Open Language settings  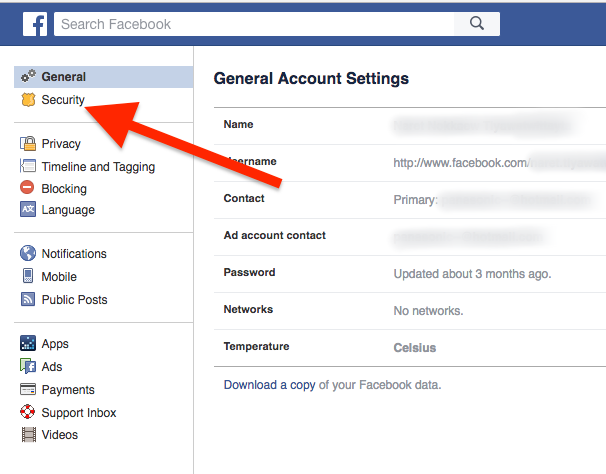[x=68, y=210]
